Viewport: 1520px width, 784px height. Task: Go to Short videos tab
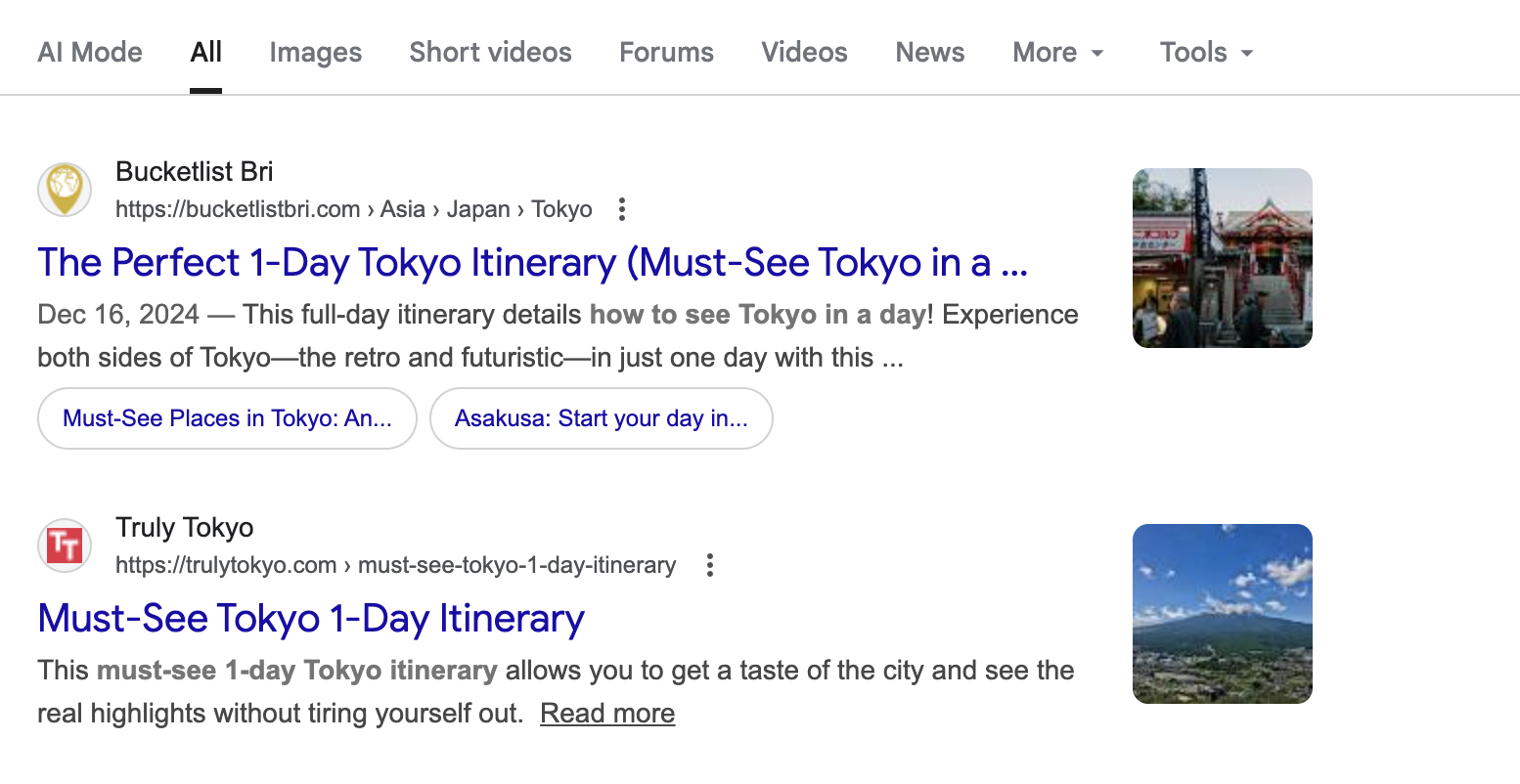pos(490,53)
